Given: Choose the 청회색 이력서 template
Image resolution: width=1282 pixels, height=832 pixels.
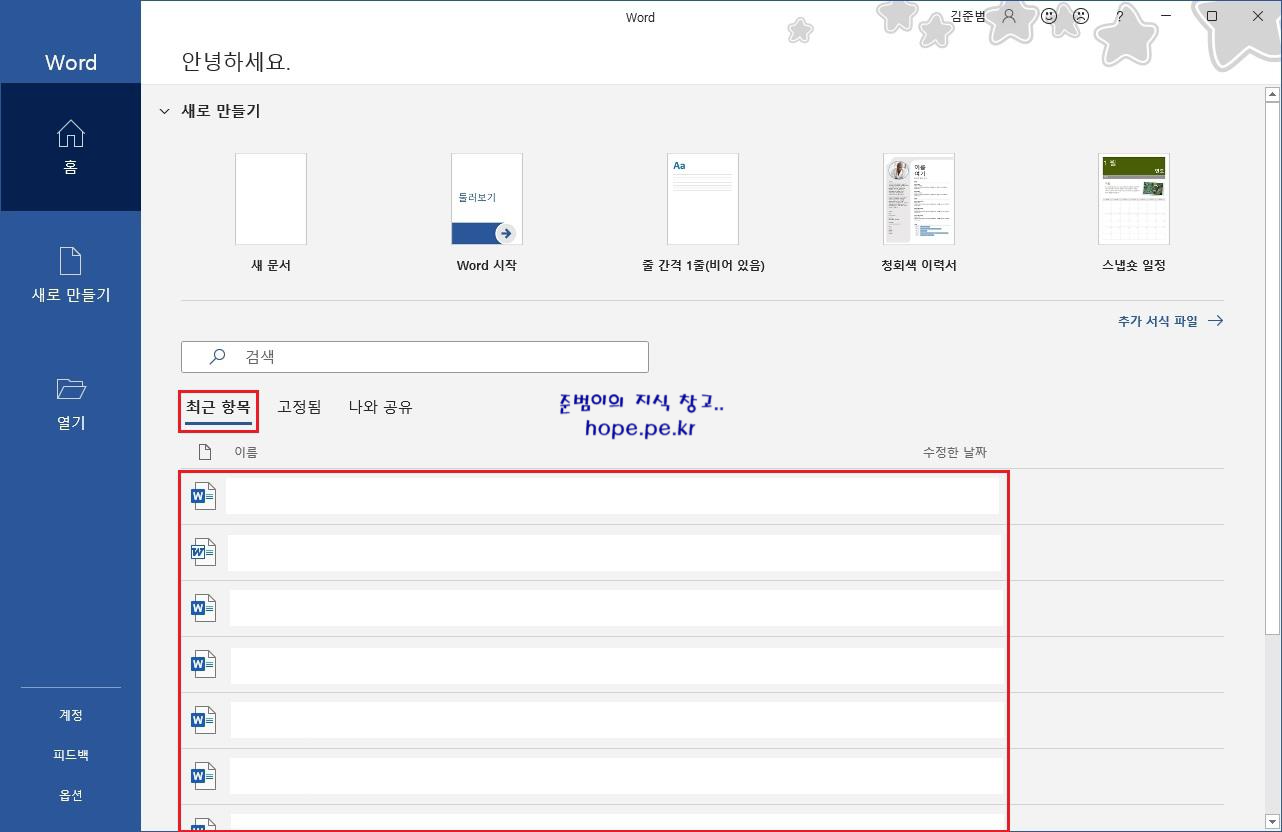Looking at the screenshot, I should tap(919, 213).
